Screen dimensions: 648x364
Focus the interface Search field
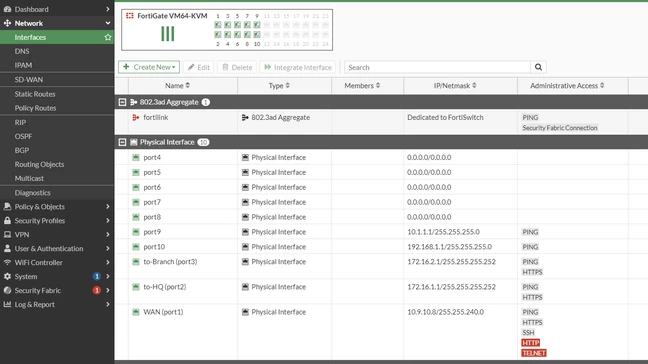point(437,67)
